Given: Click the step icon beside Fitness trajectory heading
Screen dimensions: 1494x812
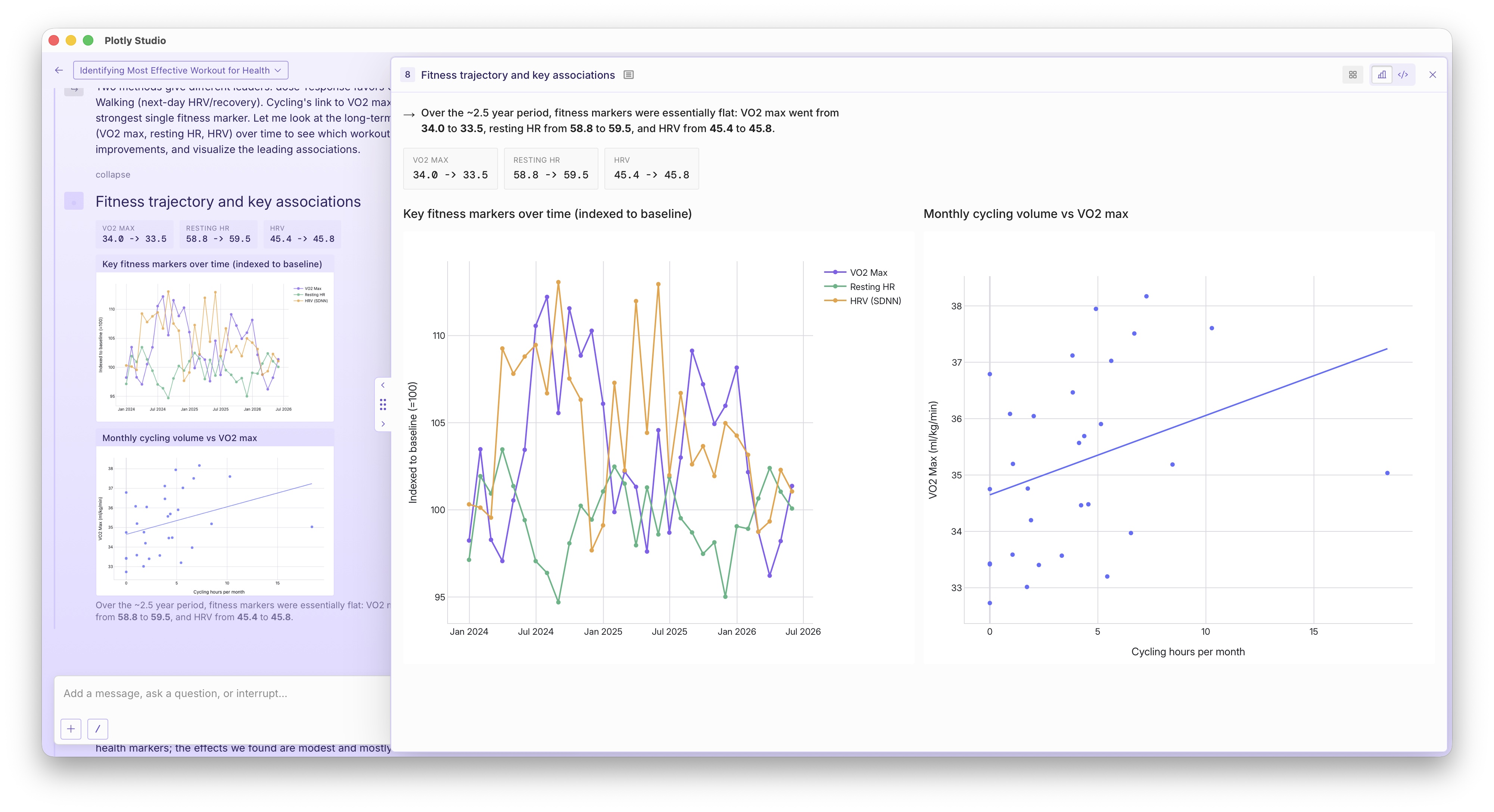Looking at the screenshot, I should click(x=74, y=201).
